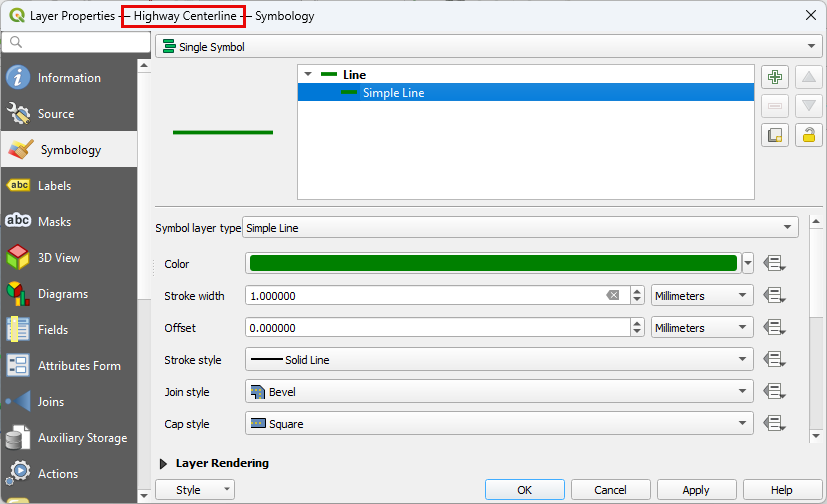Image resolution: width=827 pixels, height=504 pixels.
Task: Switch to the Labels tab
Action: click(x=54, y=186)
